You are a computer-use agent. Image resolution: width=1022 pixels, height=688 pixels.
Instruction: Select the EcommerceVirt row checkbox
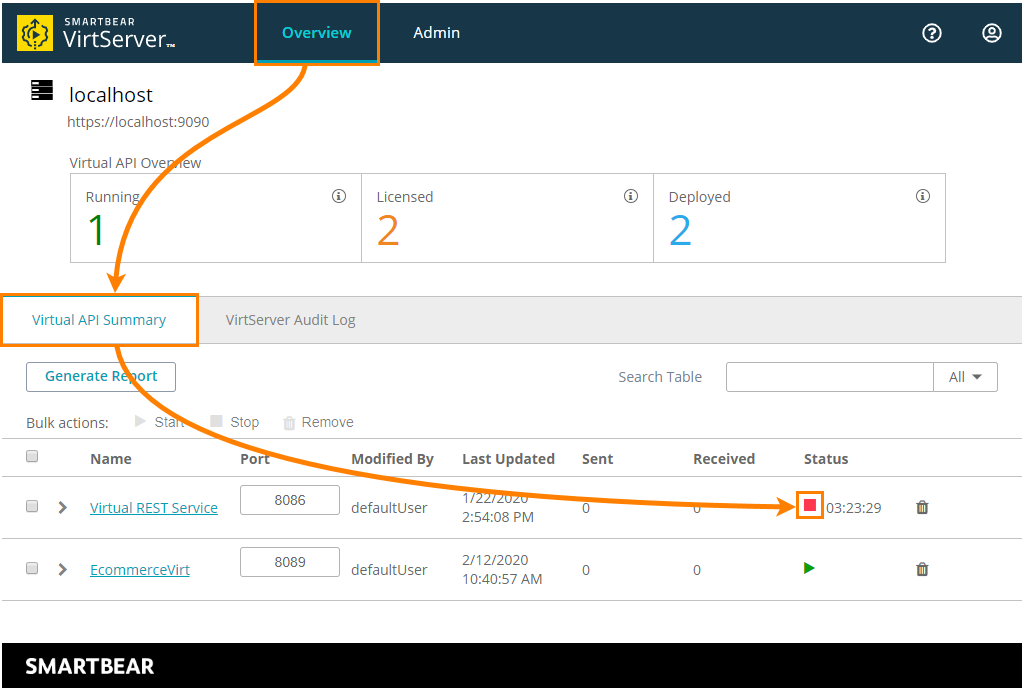(x=31, y=567)
